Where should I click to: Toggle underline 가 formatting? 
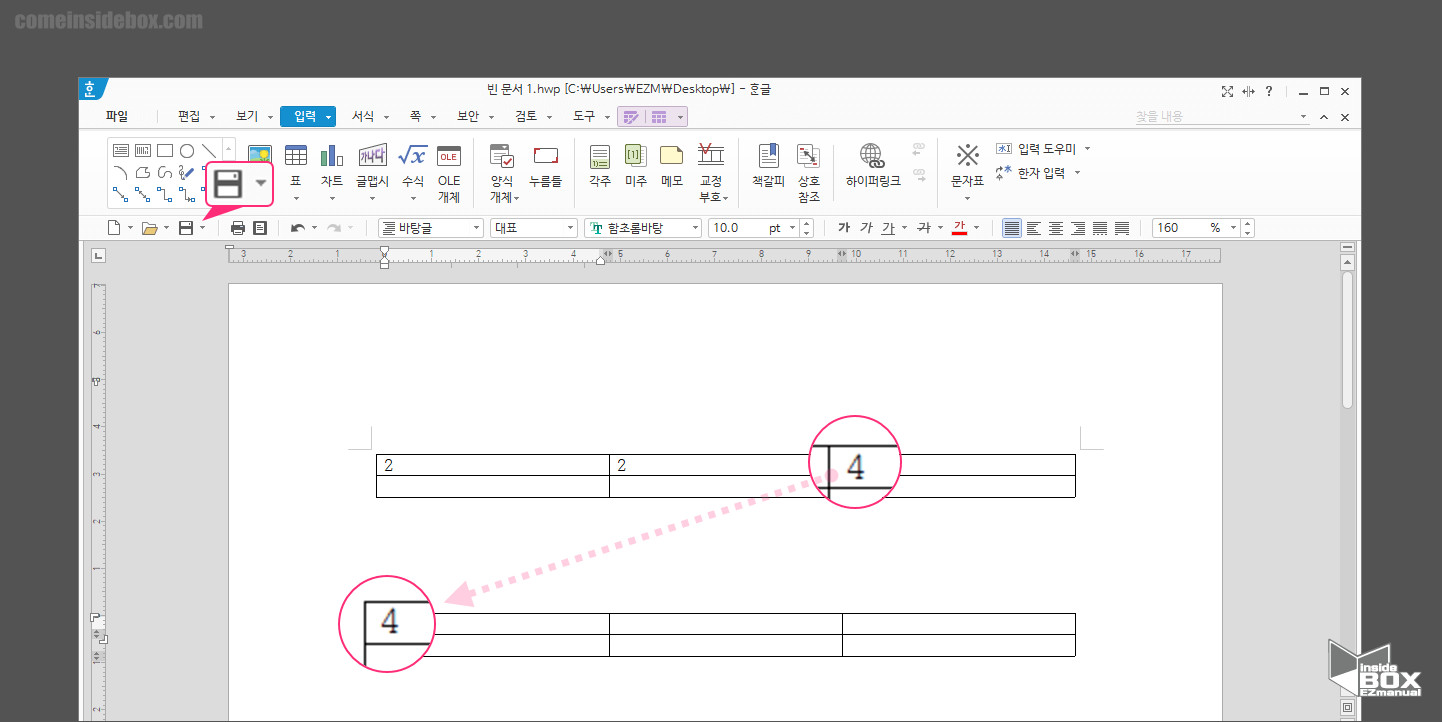[x=888, y=228]
